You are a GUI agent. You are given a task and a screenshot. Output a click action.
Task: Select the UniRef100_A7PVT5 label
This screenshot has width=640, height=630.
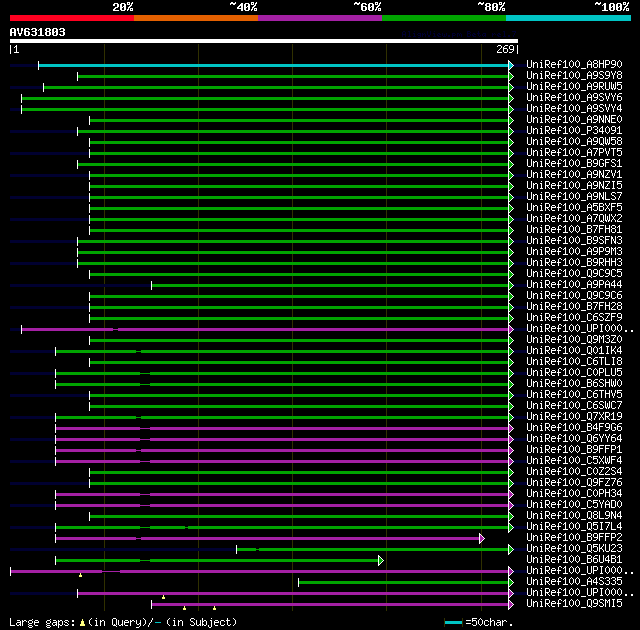[x=574, y=153]
